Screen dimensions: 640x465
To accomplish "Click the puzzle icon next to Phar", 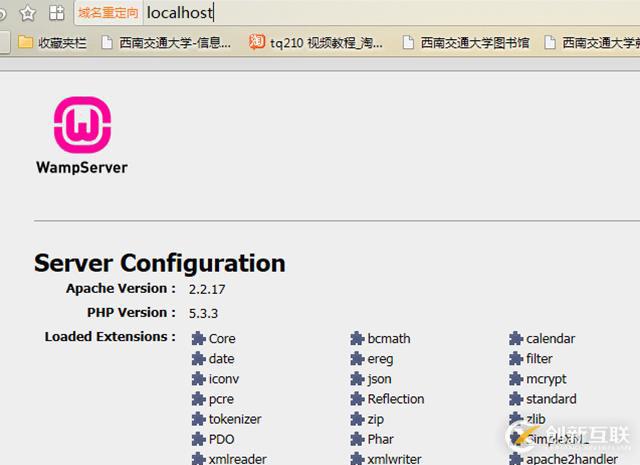I will [357, 439].
